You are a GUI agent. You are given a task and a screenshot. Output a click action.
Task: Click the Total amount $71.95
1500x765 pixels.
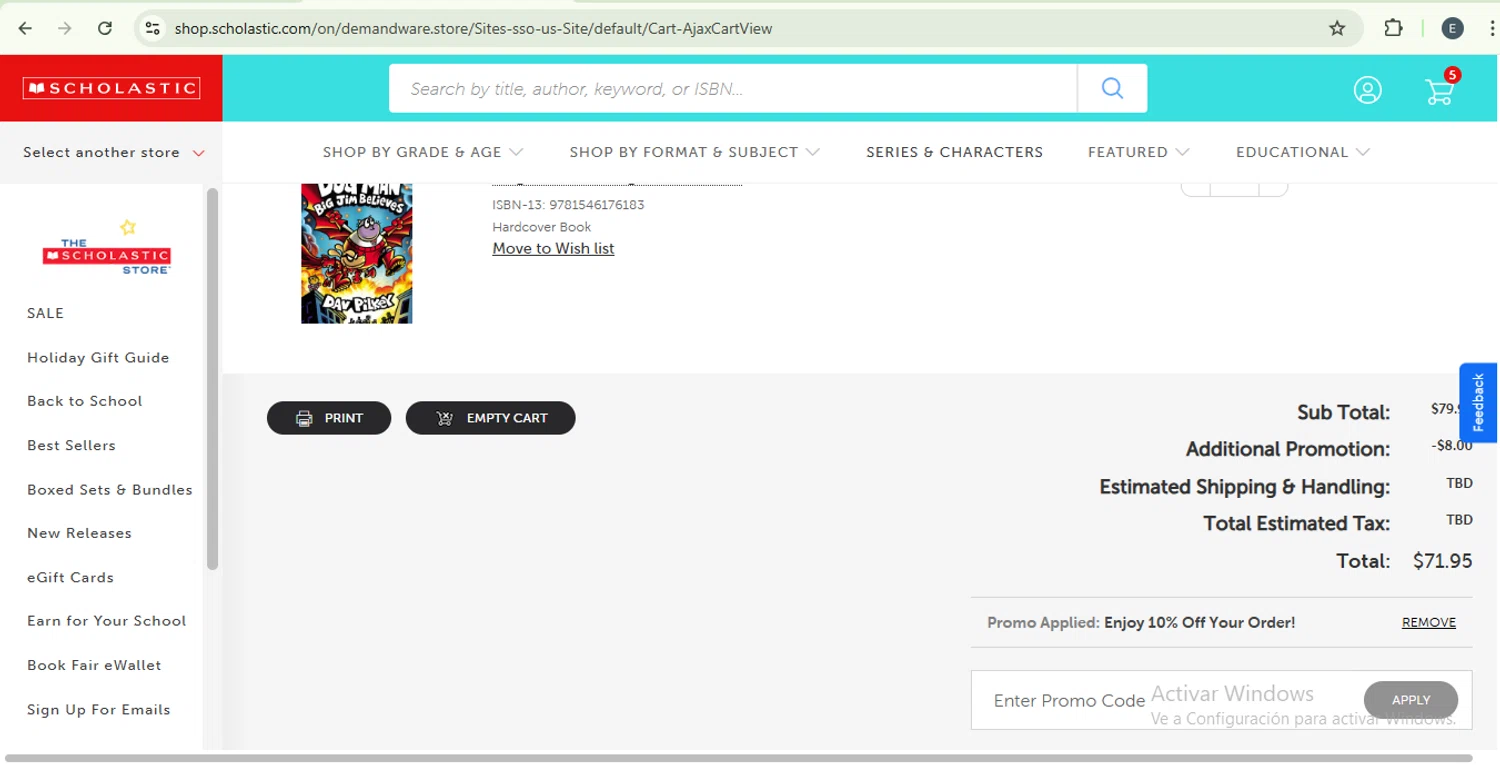point(1442,561)
